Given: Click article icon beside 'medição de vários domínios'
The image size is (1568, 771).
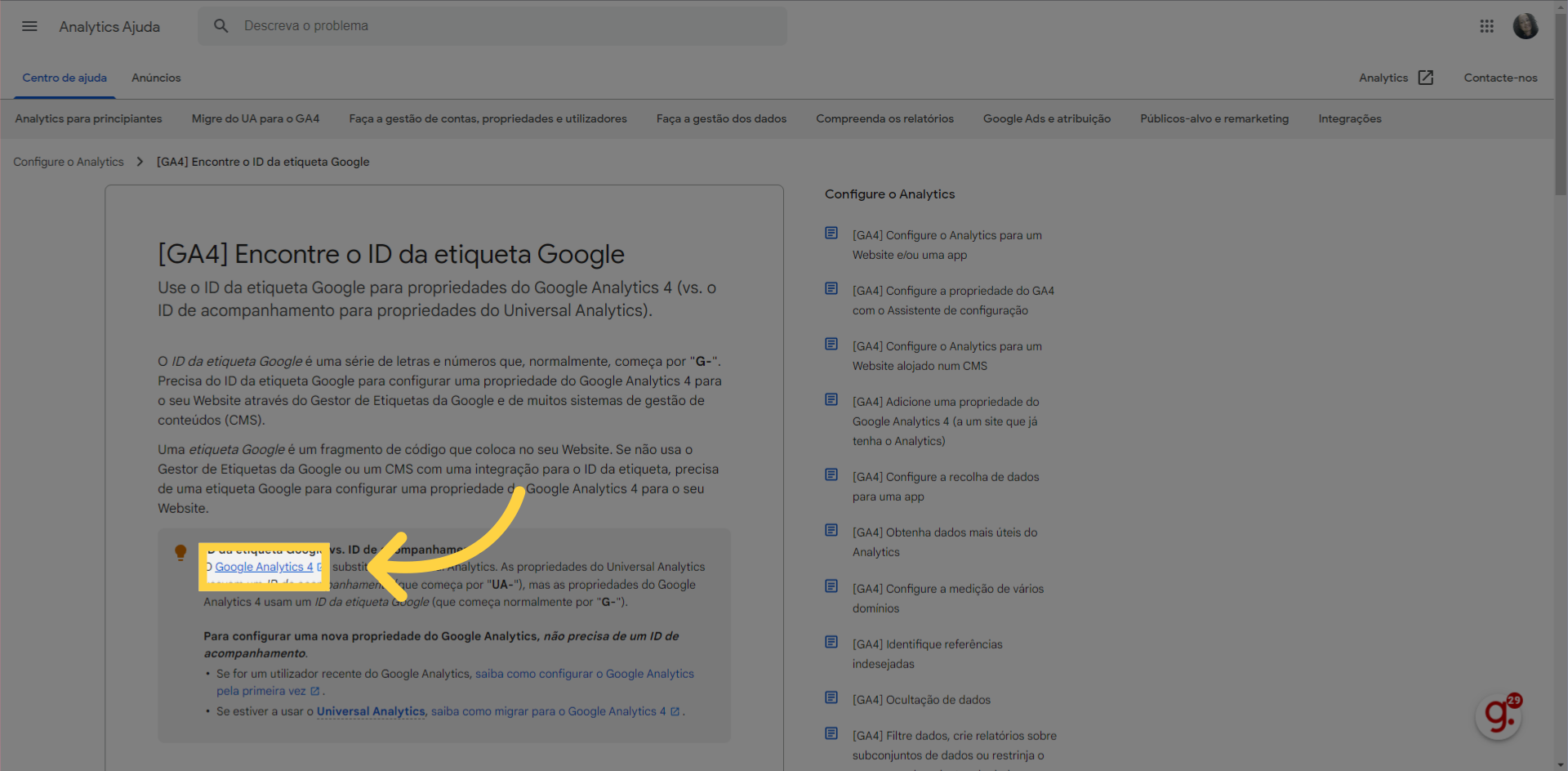Looking at the screenshot, I should tap(831, 586).
